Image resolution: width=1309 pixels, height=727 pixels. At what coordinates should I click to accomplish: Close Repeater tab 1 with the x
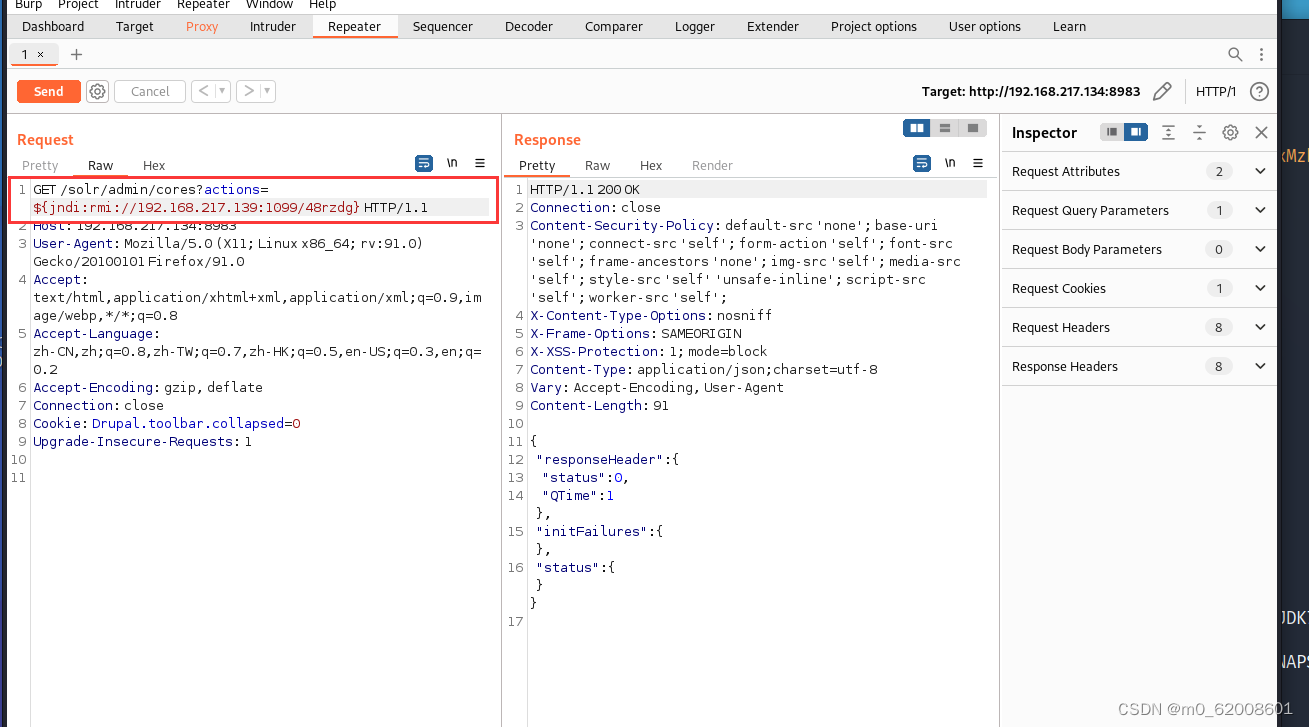point(40,54)
